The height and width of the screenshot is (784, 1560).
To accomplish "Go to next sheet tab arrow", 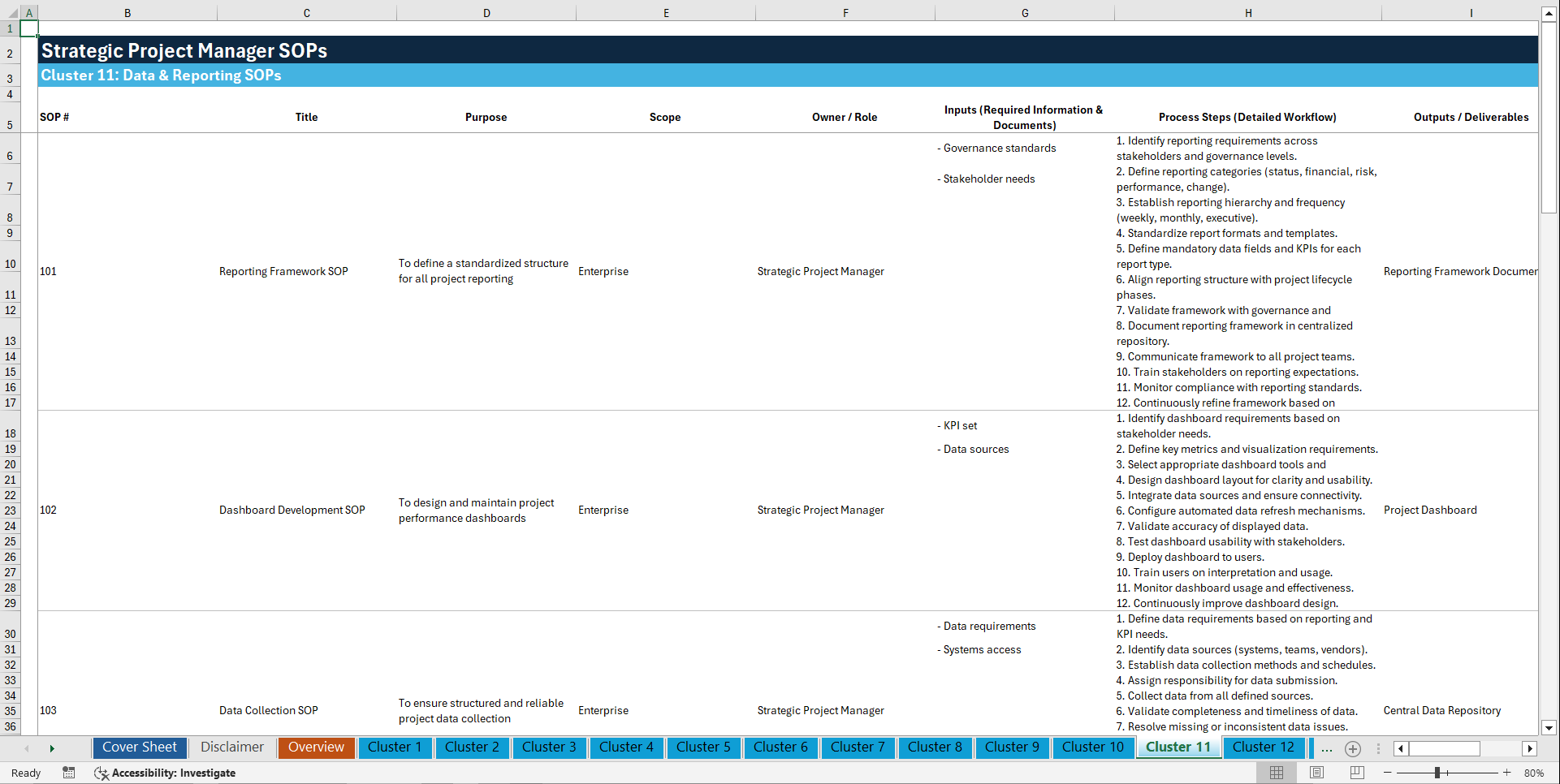I will coord(52,749).
